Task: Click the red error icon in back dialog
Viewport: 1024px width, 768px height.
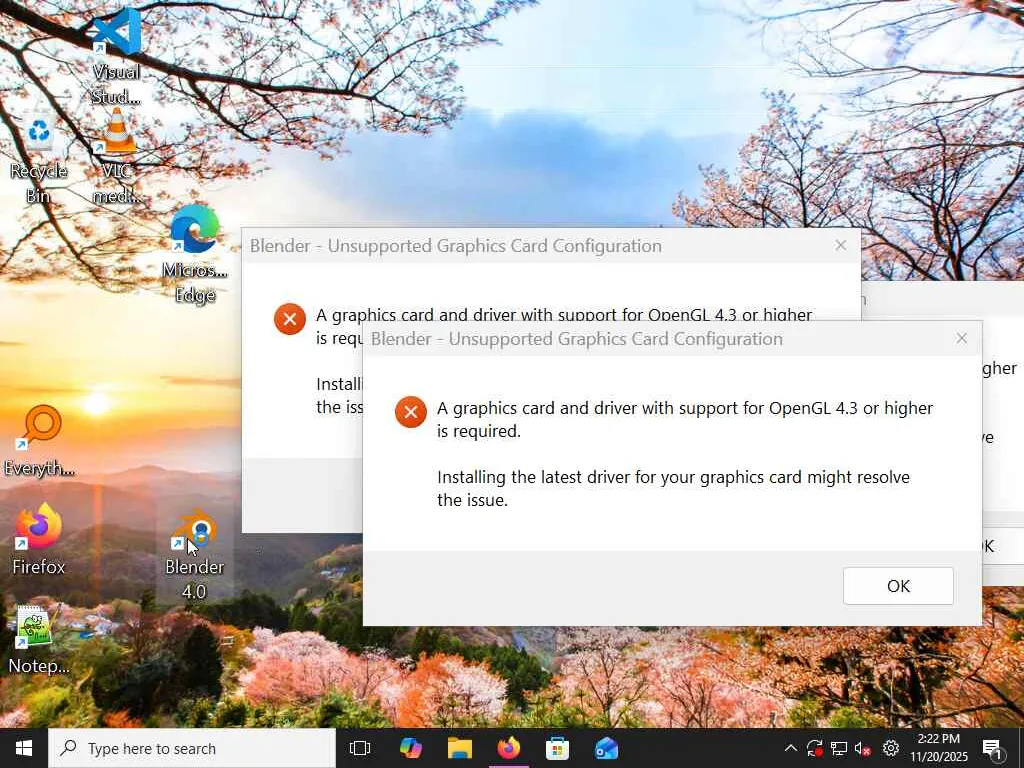Action: [290, 319]
